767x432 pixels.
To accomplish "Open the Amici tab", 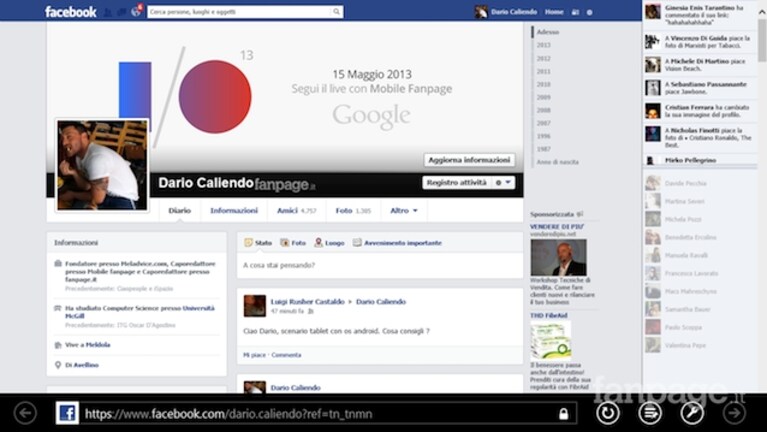I will click(x=296, y=210).
